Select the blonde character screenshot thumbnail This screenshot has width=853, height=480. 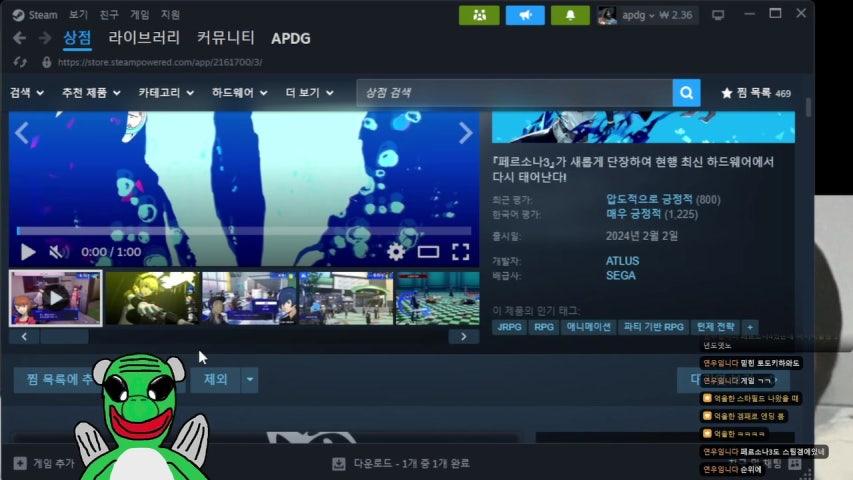[x=152, y=298]
